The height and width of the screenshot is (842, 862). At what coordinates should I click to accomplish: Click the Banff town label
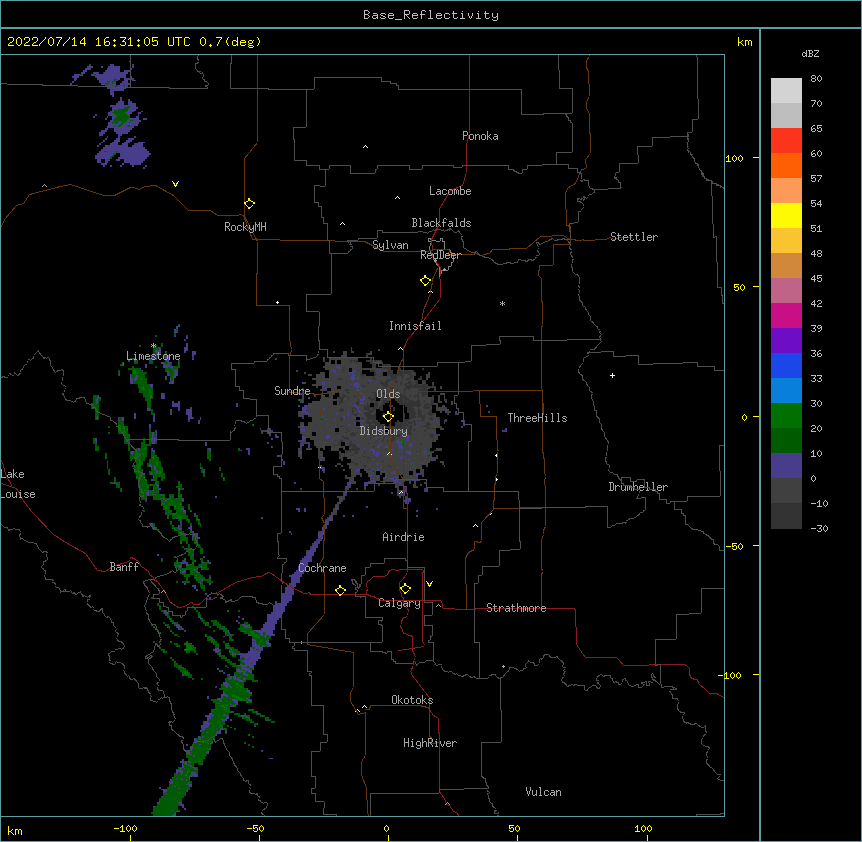[124, 567]
